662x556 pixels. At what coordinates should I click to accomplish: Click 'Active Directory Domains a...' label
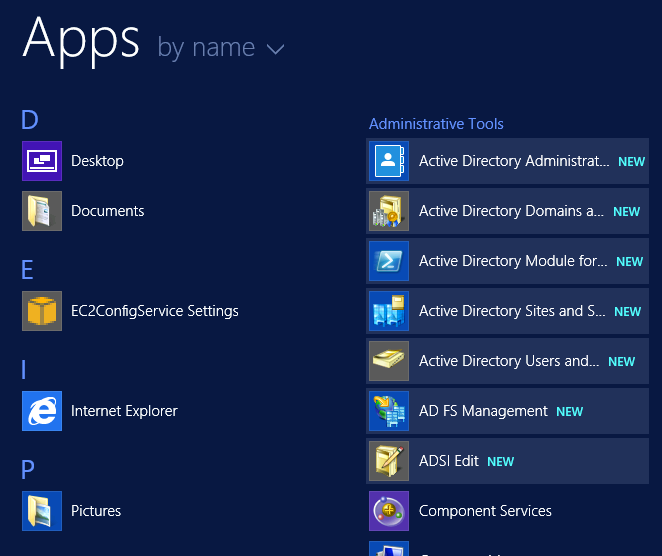tap(511, 211)
